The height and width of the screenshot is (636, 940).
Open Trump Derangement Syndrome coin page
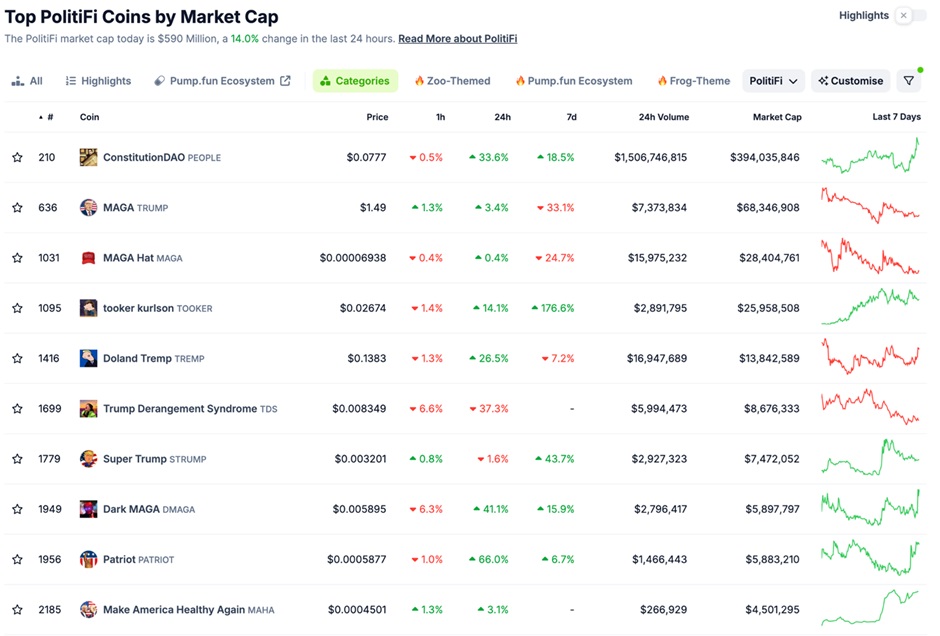click(179, 409)
